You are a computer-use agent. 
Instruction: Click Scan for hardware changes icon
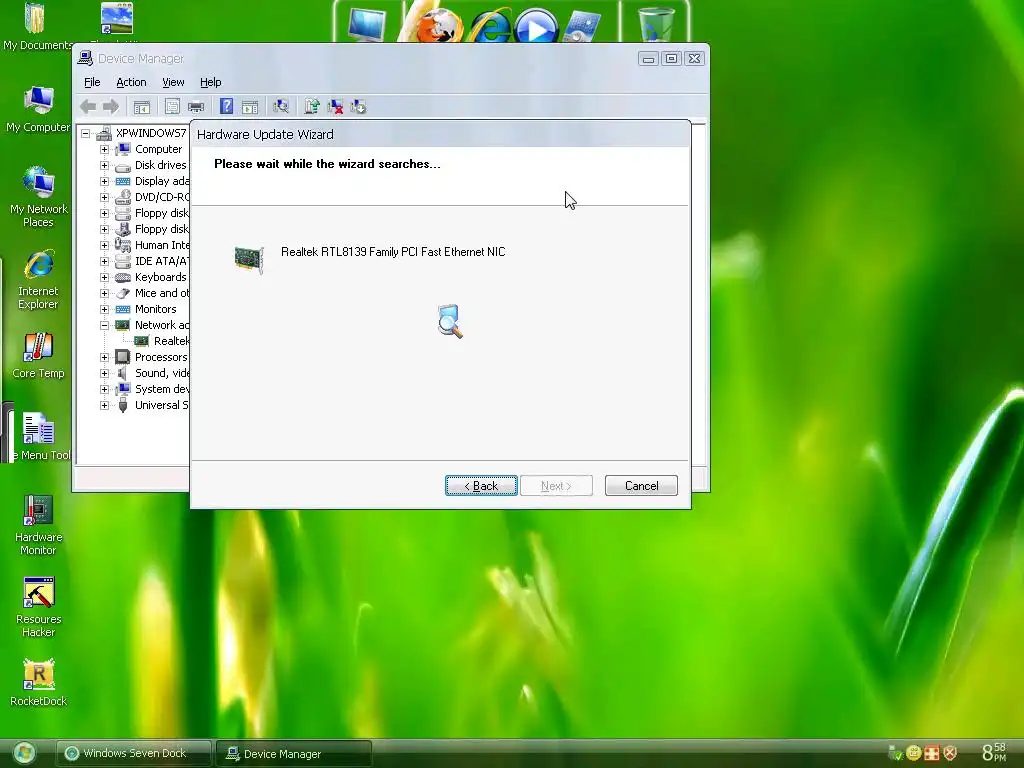pos(281,106)
